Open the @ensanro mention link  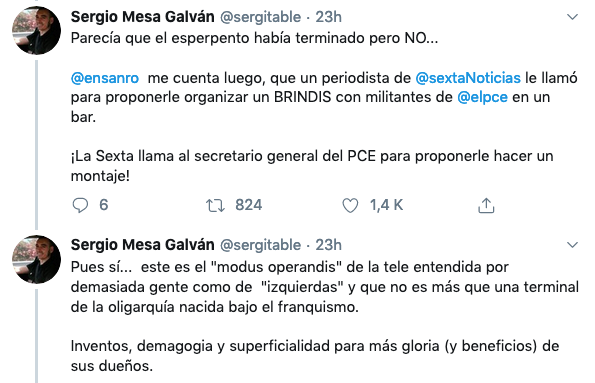pos(105,78)
